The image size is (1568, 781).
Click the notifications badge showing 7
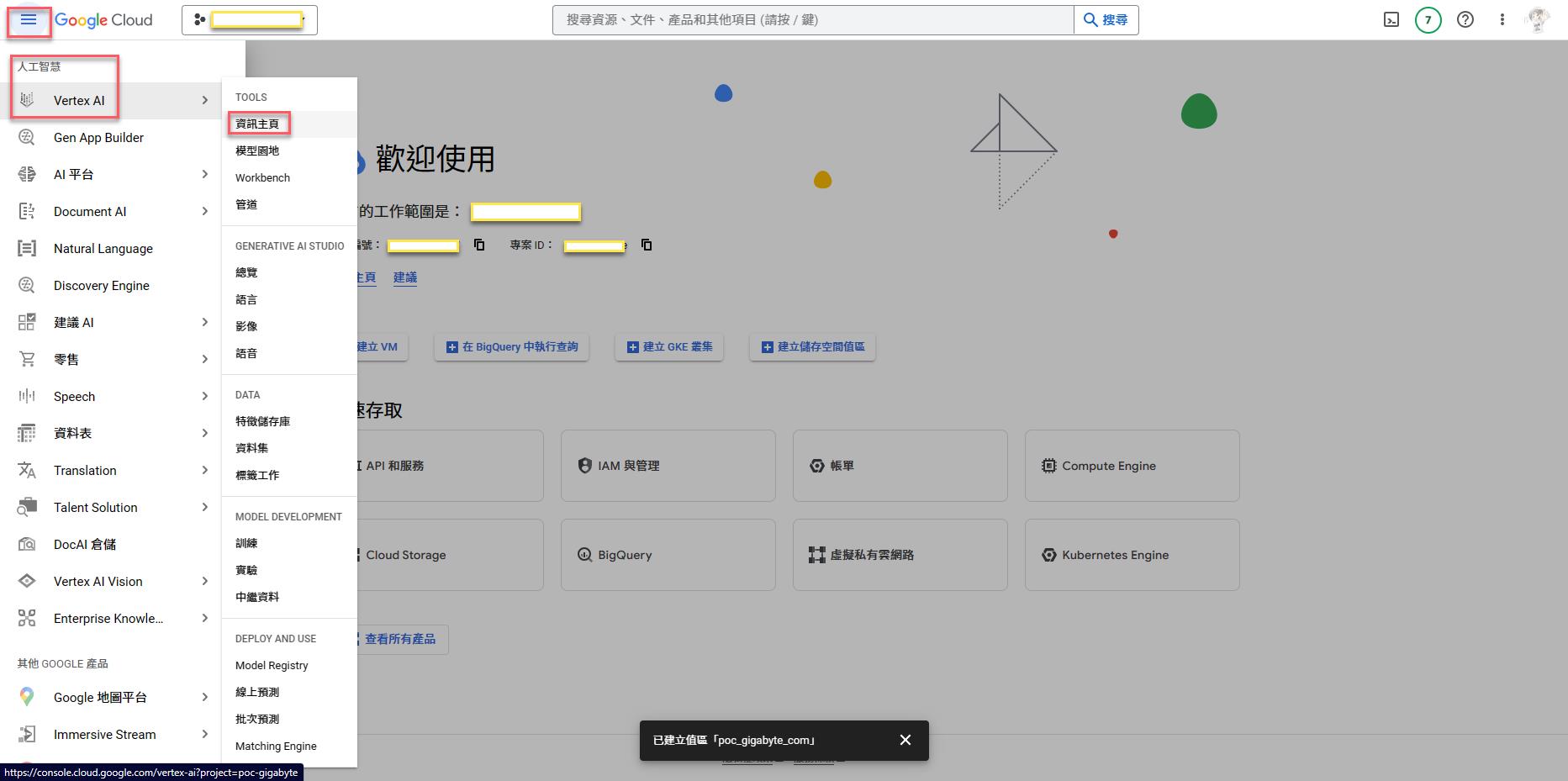(1428, 20)
